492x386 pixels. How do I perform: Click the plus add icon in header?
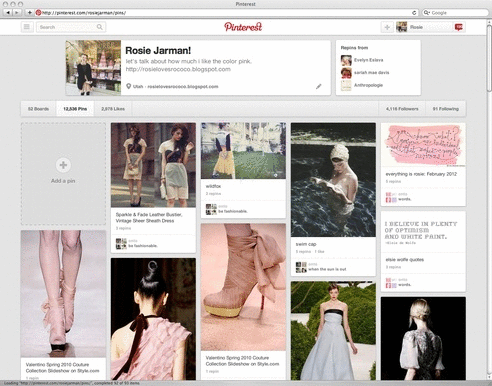tap(387, 27)
